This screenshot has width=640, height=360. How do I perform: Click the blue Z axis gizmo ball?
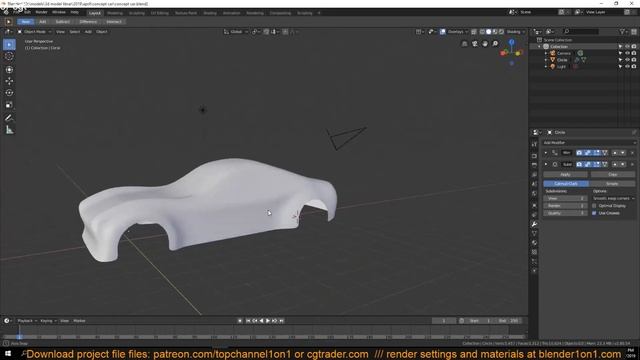pyautogui.click(x=511, y=42)
